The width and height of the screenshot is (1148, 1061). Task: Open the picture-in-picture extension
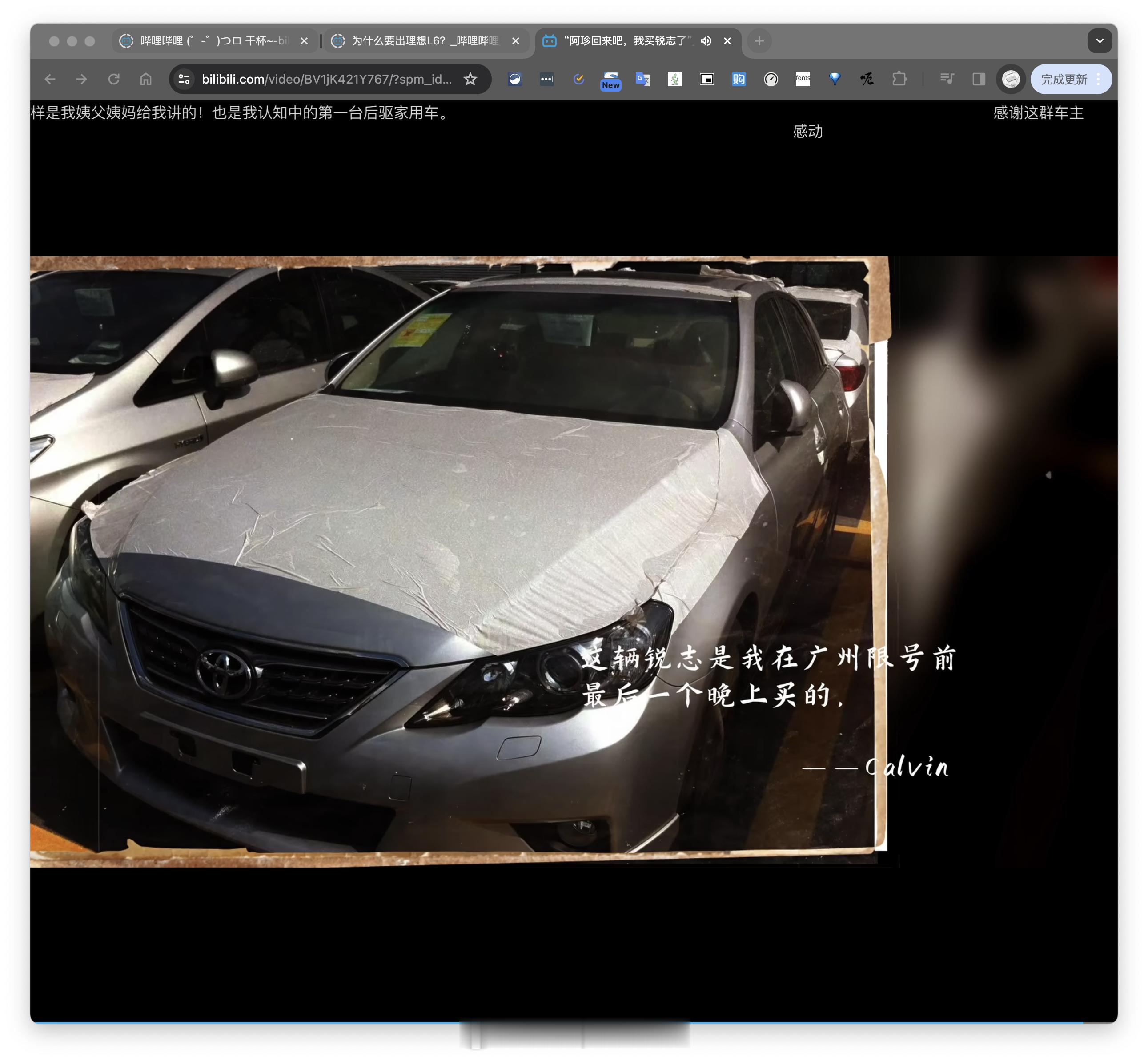click(x=706, y=79)
